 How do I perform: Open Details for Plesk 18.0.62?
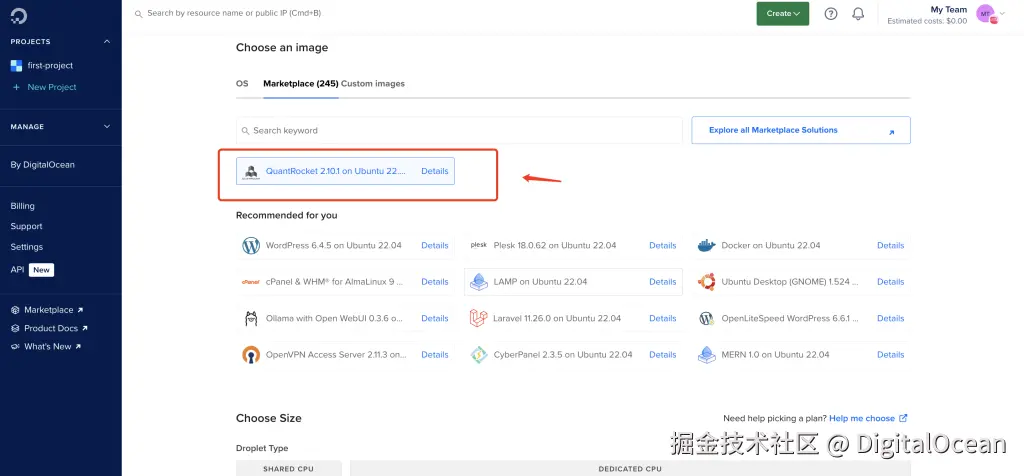[663, 246]
